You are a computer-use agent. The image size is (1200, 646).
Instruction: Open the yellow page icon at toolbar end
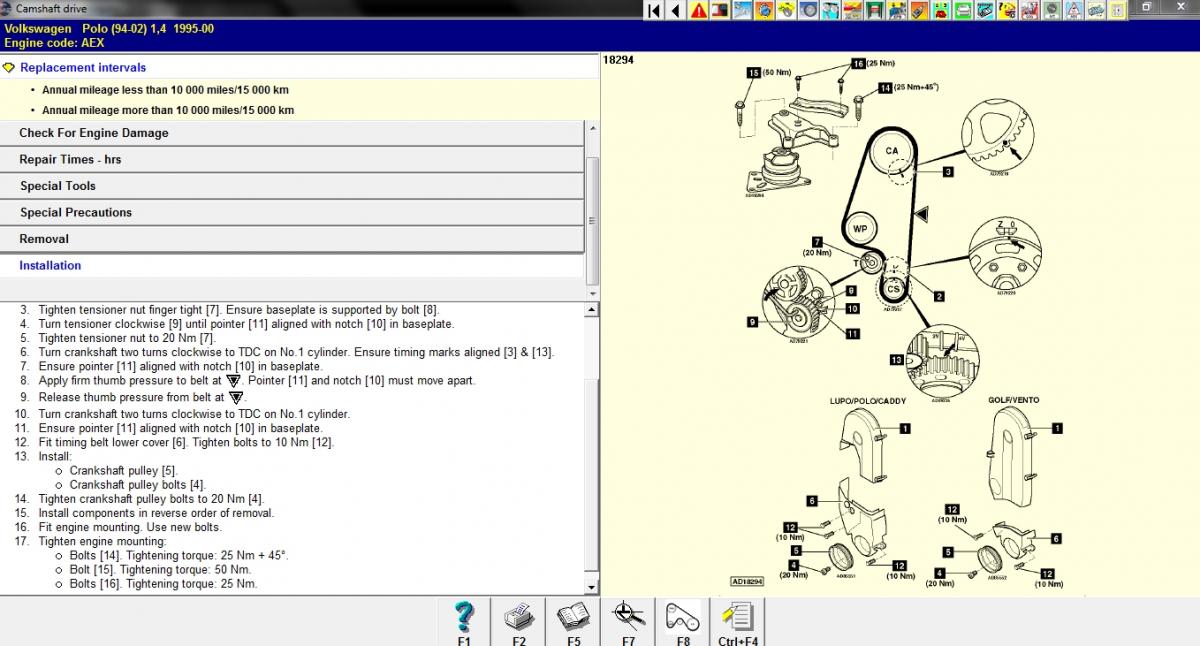[1117, 10]
